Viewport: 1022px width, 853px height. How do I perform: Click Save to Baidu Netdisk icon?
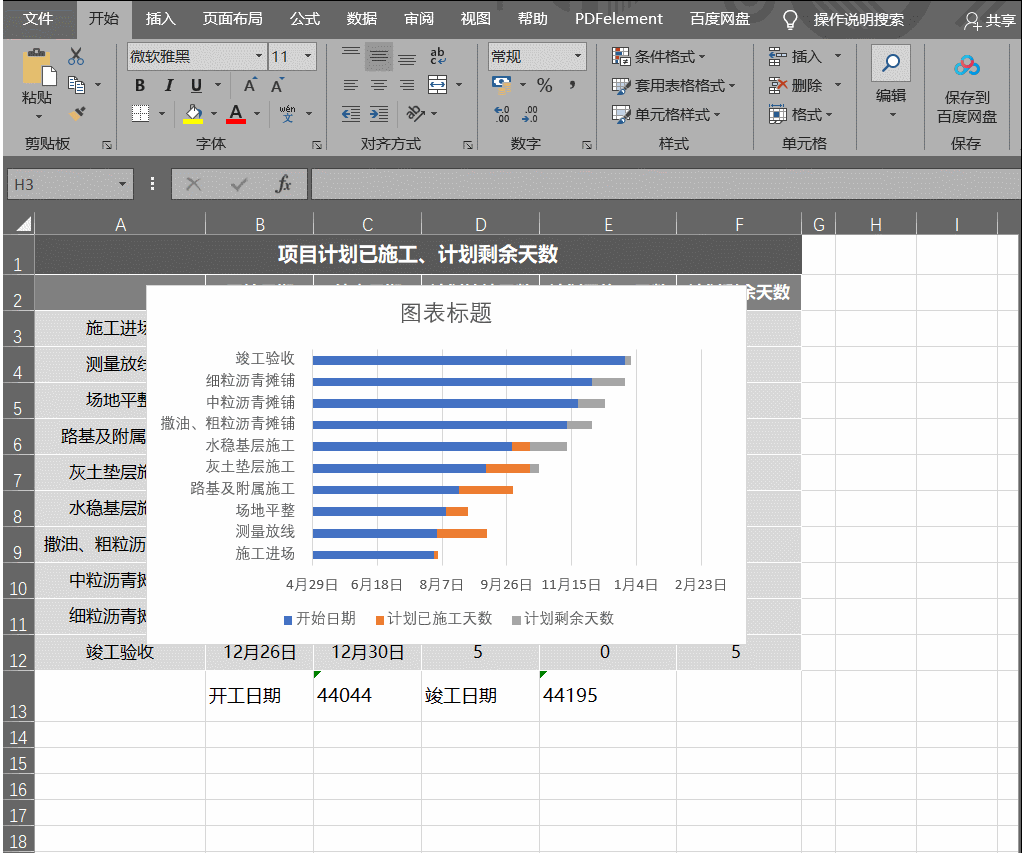coord(967,65)
